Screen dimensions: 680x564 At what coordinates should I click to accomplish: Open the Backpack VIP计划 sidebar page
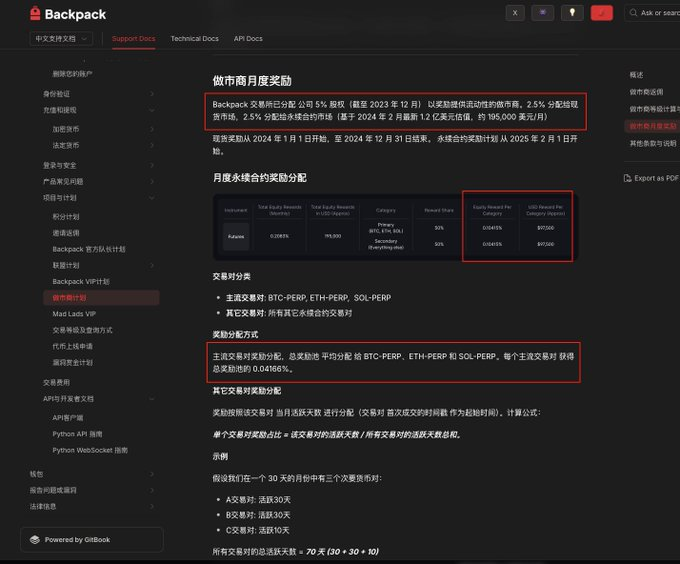(81, 282)
